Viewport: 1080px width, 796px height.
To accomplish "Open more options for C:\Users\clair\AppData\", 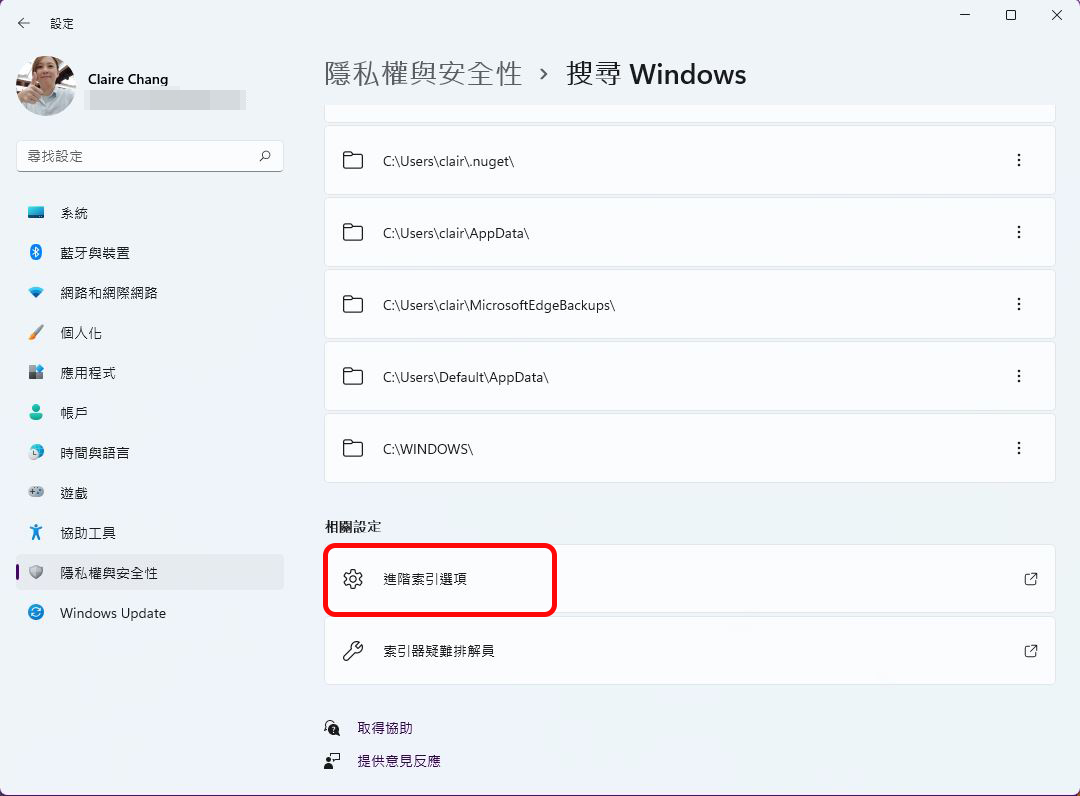I will tap(1019, 233).
